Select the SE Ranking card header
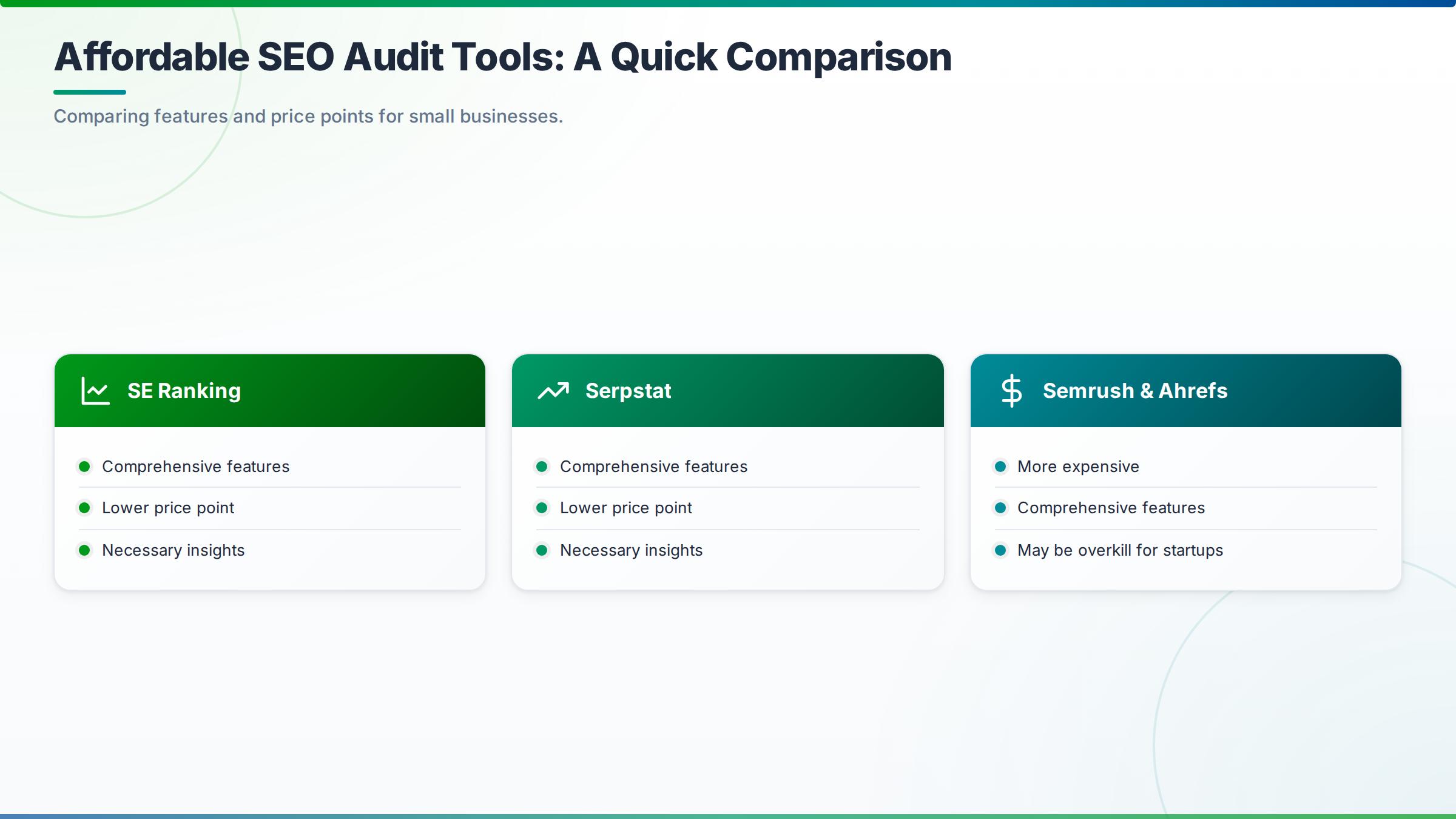The width and height of the screenshot is (1456, 819). pos(269,390)
